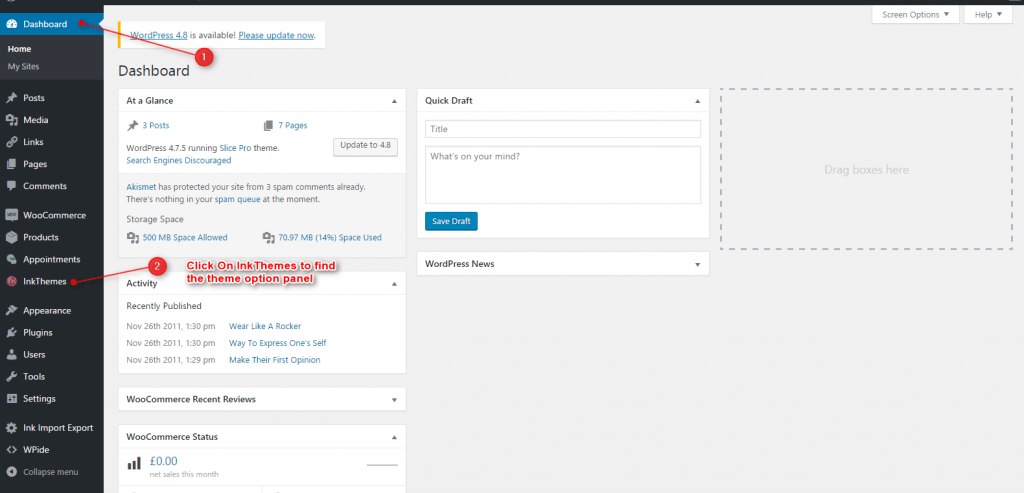Expand the WordPress News widget

[697, 264]
